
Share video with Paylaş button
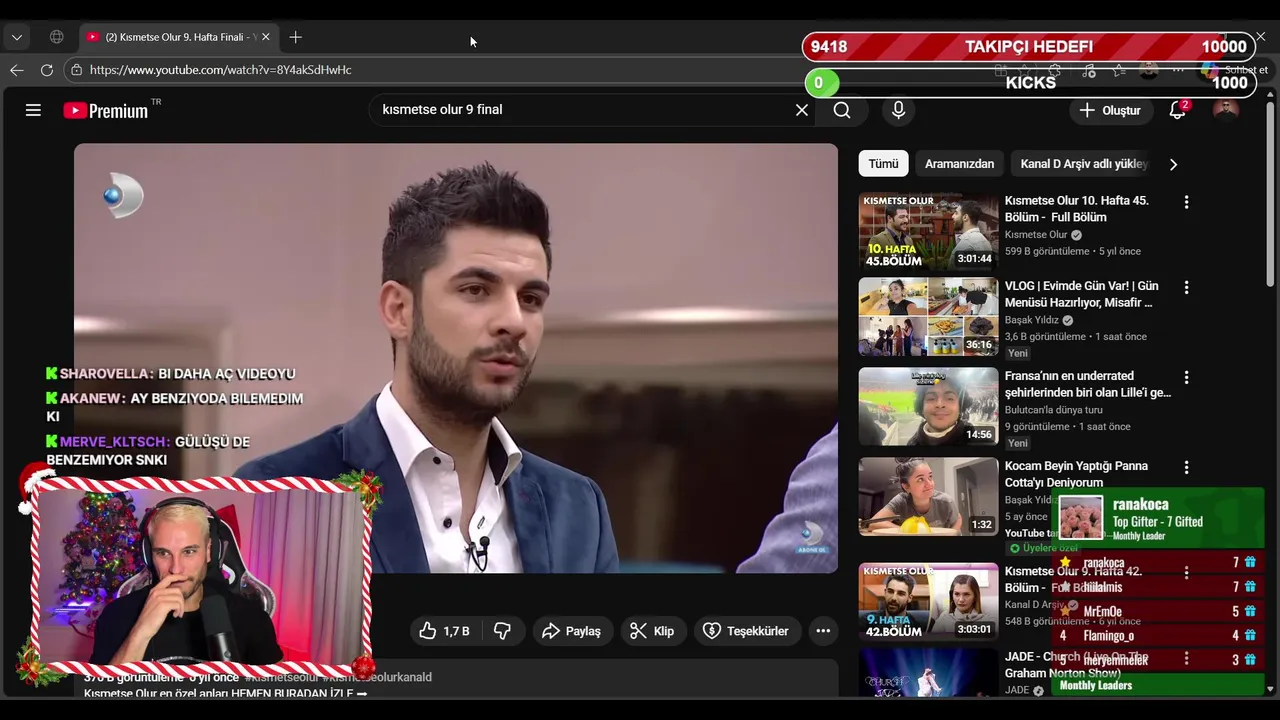click(571, 631)
